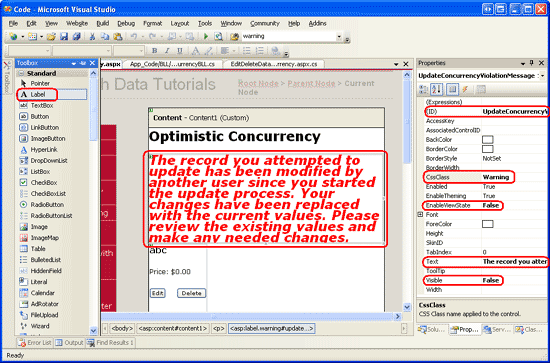Open the Properties panel window position menu
Image resolution: width=550 pixels, height=363 pixels.
pyautogui.click(x=523, y=63)
